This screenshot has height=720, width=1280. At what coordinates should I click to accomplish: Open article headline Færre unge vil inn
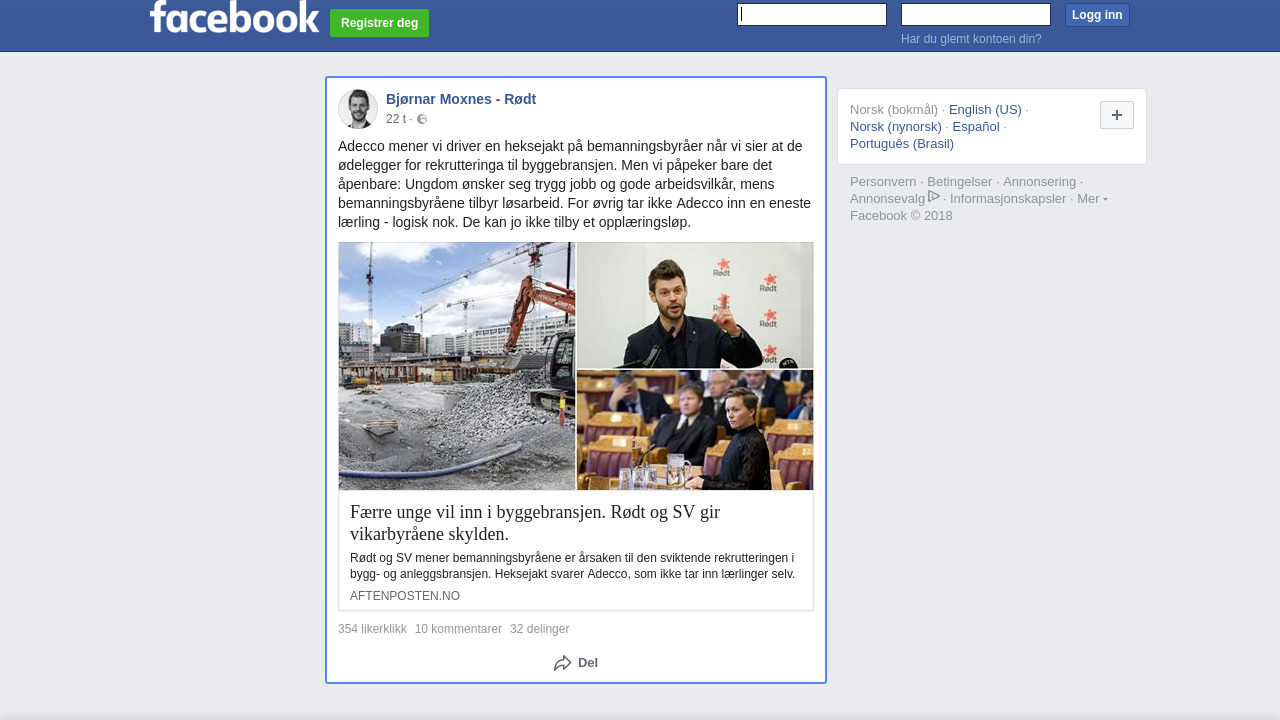535,523
